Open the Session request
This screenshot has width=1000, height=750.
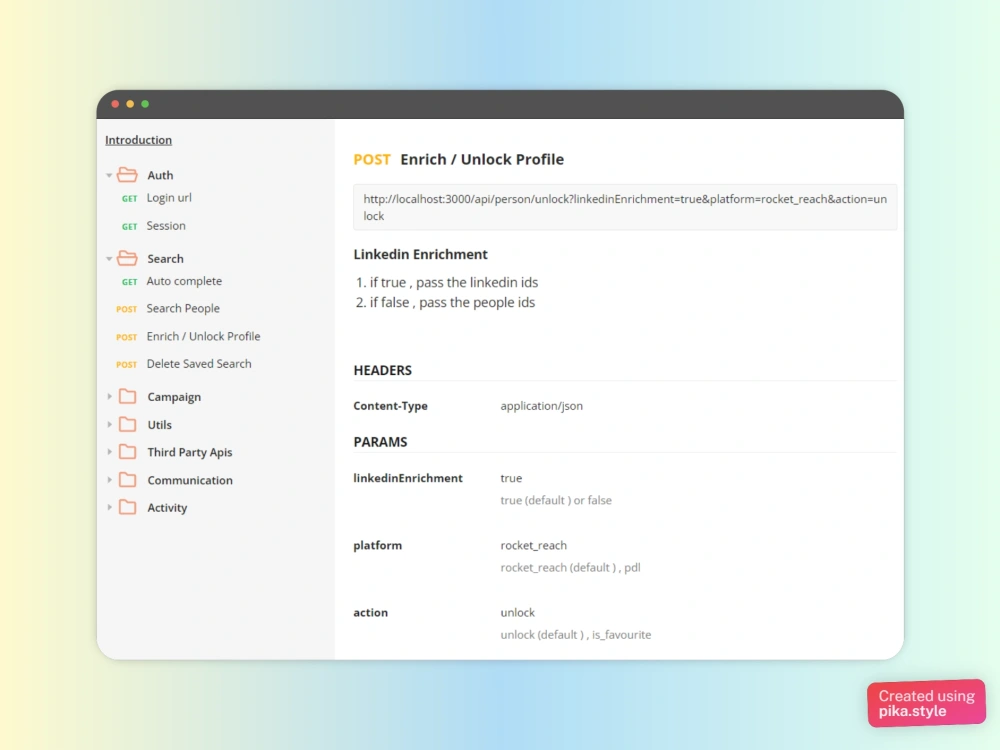pos(166,226)
